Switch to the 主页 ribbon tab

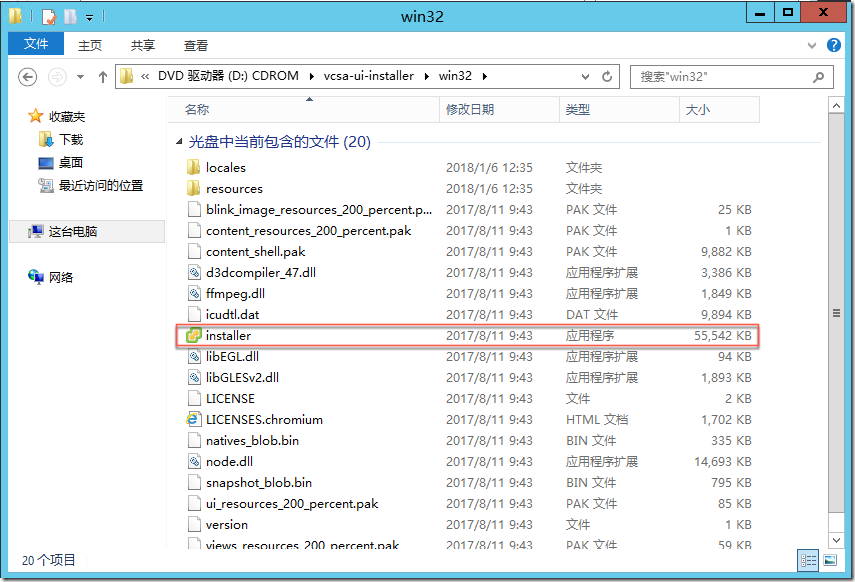(x=90, y=45)
